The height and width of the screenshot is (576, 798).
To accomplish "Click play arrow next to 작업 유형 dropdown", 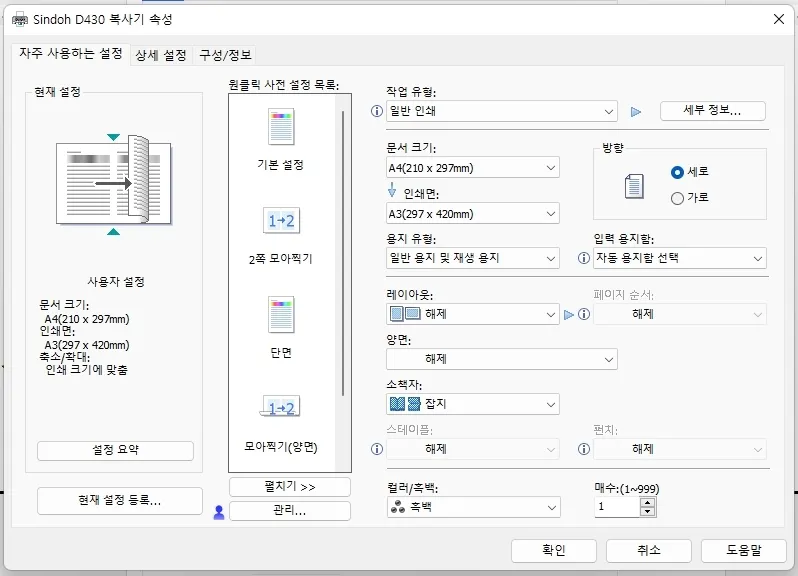I will (636, 111).
